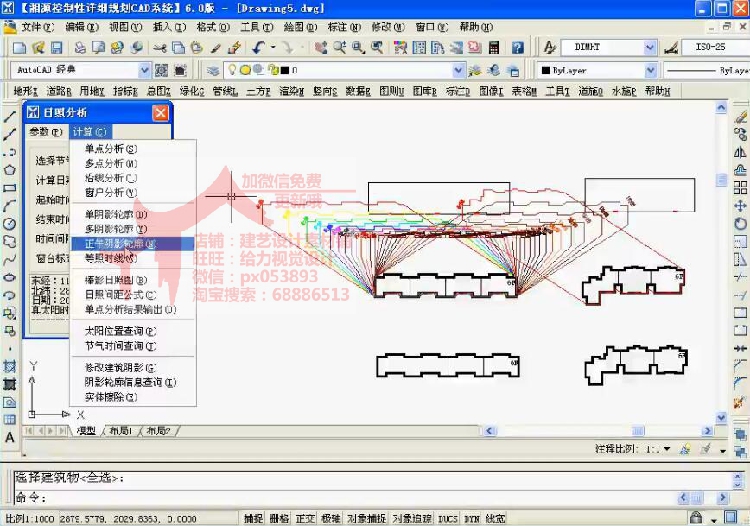This screenshot has height=526, width=750.
Task: Click the Open file icon
Action: click(38, 47)
